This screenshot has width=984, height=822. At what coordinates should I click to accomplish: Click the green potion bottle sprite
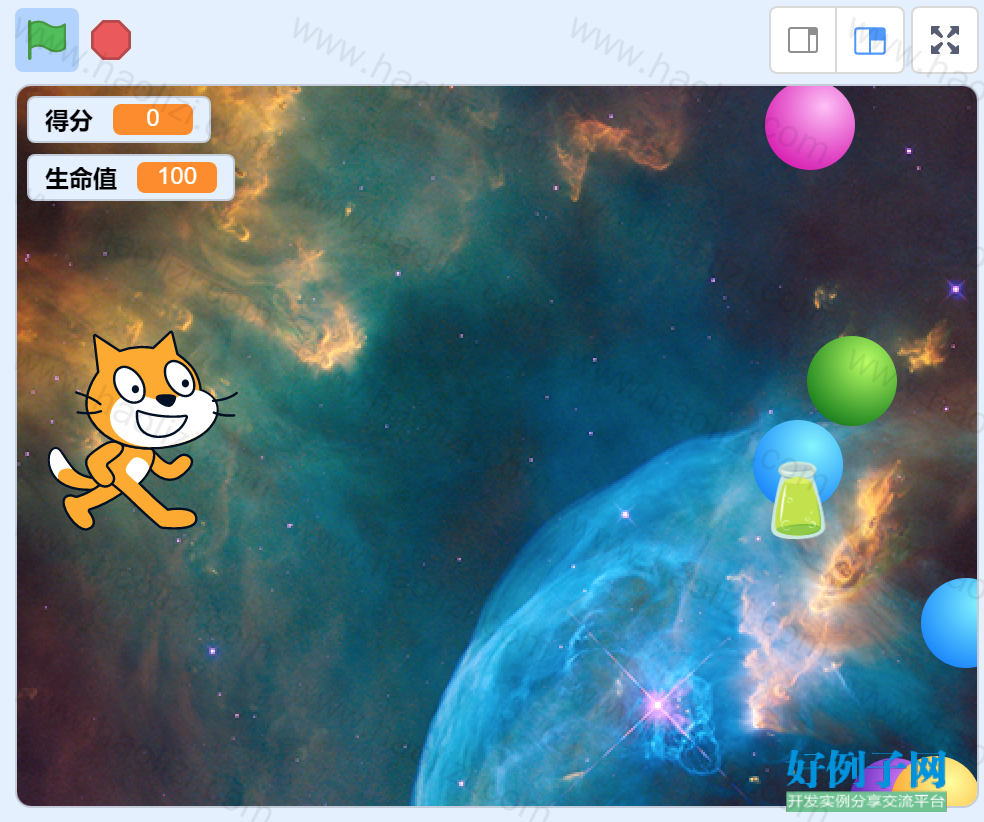[798, 500]
